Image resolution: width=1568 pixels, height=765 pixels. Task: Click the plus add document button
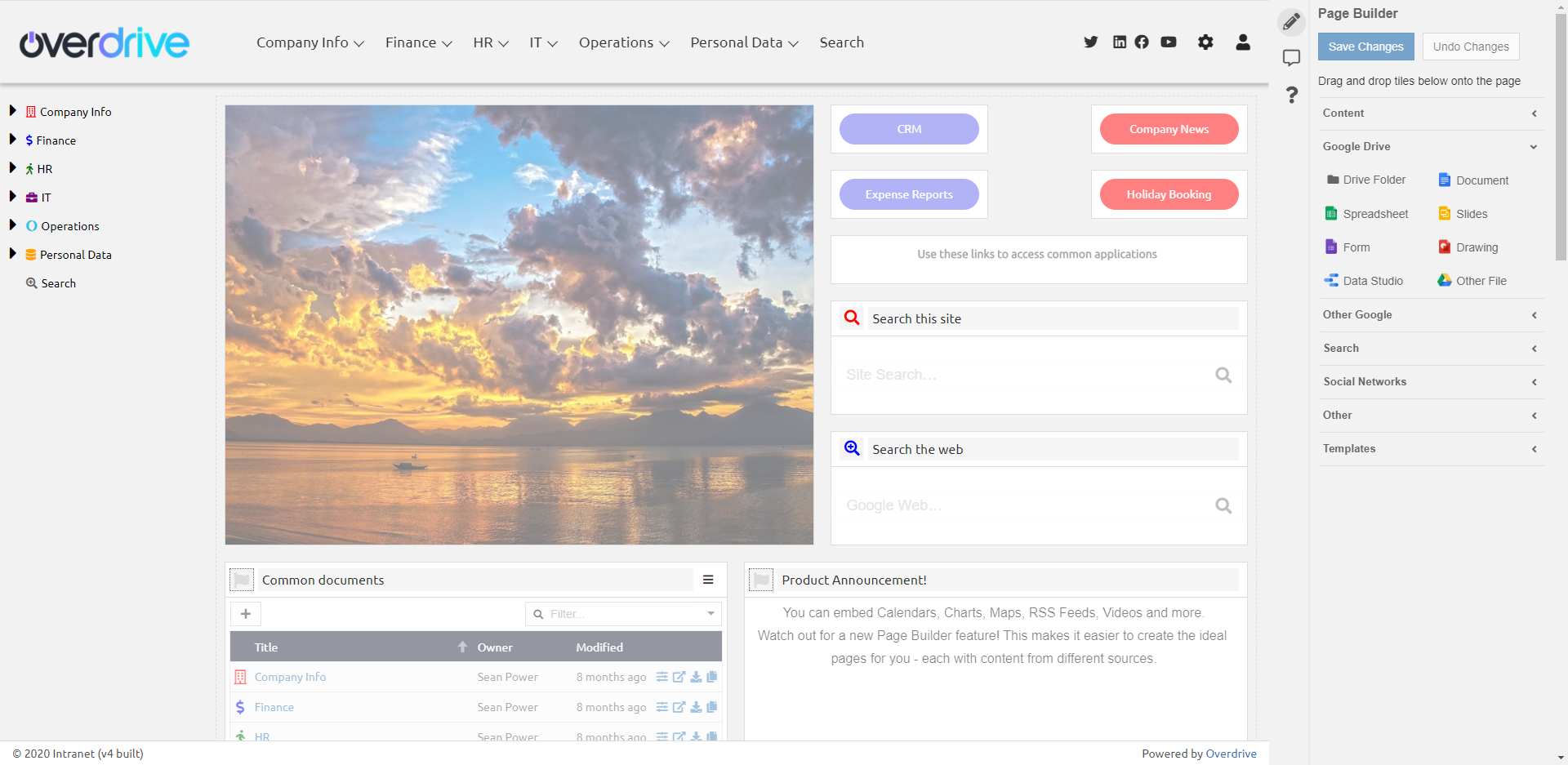[246, 614]
